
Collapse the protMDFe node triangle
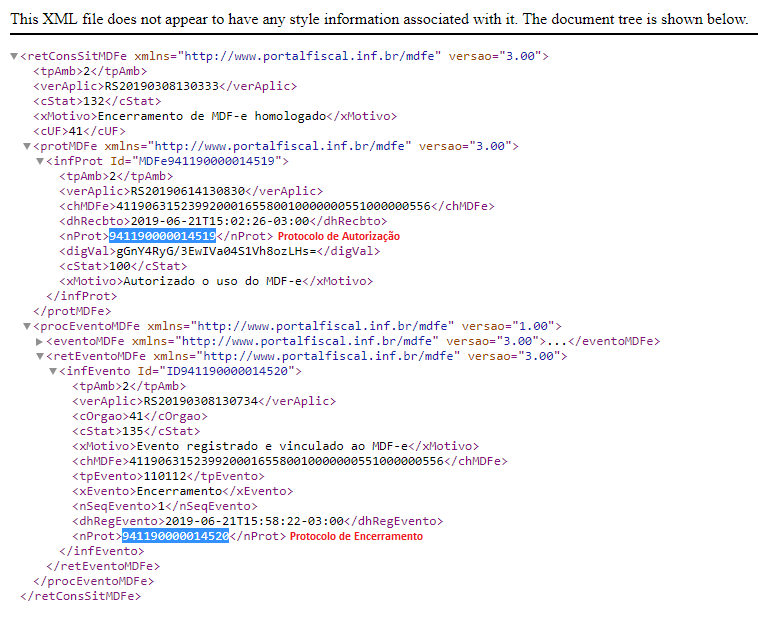click(27, 147)
